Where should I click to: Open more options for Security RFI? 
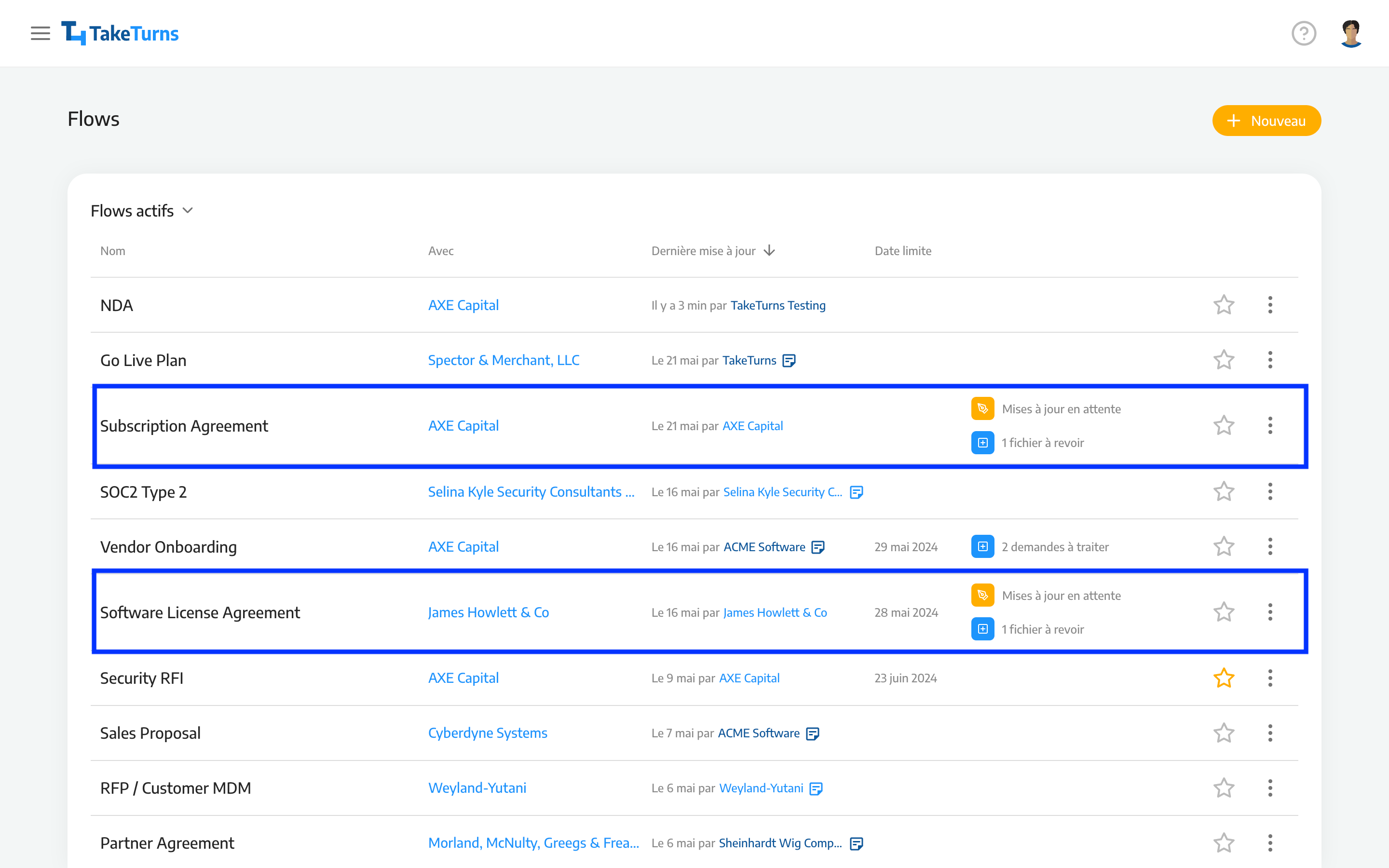click(1270, 678)
